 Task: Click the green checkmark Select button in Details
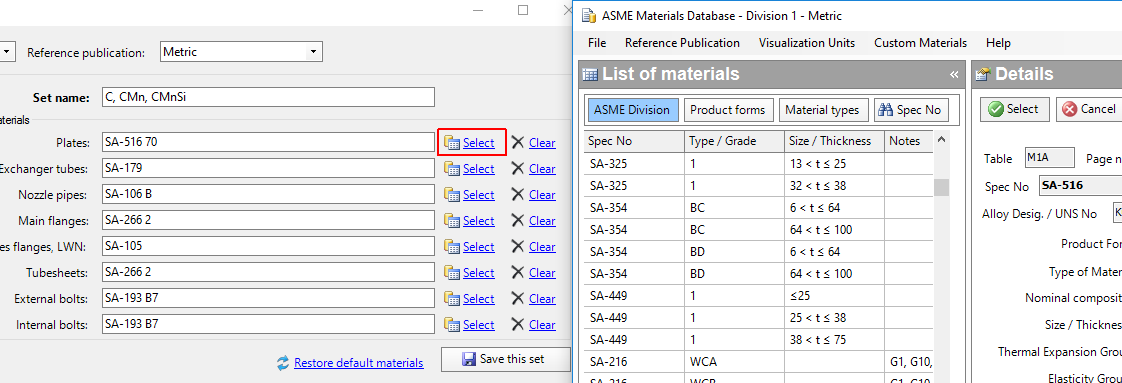click(x=1014, y=109)
